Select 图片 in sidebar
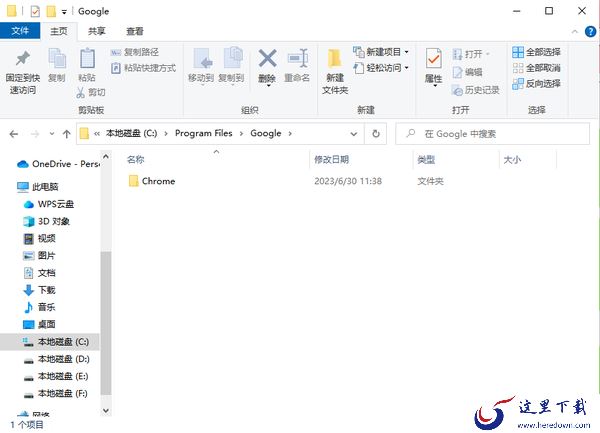Screen dimensions: 600x433 pyautogui.click(x=39, y=256)
